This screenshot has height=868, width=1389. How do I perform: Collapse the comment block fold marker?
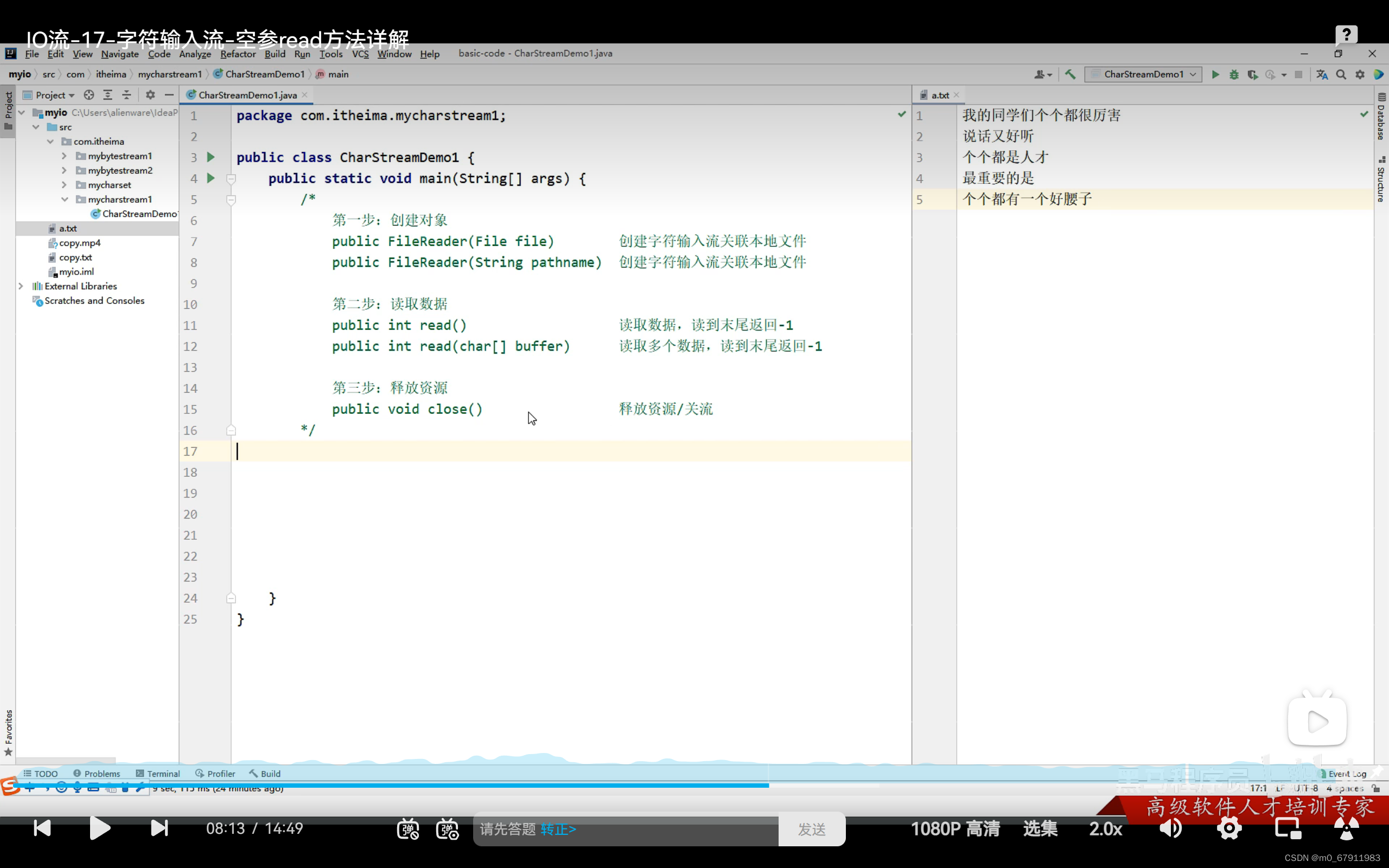click(231, 200)
